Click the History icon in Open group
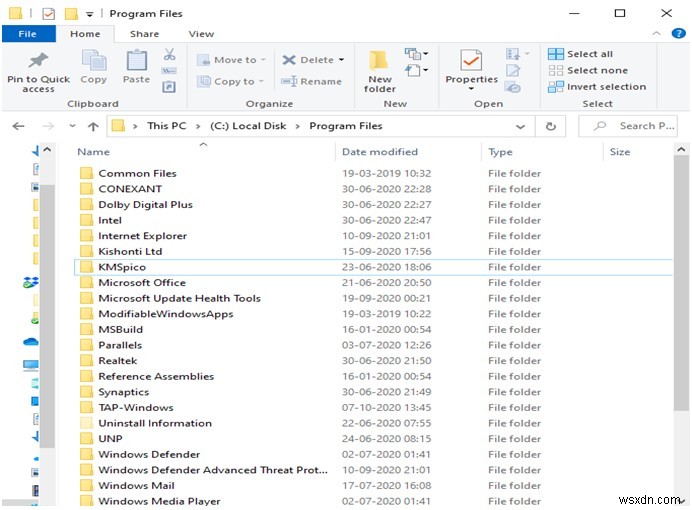692x510 pixels. pyautogui.click(x=513, y=87)
